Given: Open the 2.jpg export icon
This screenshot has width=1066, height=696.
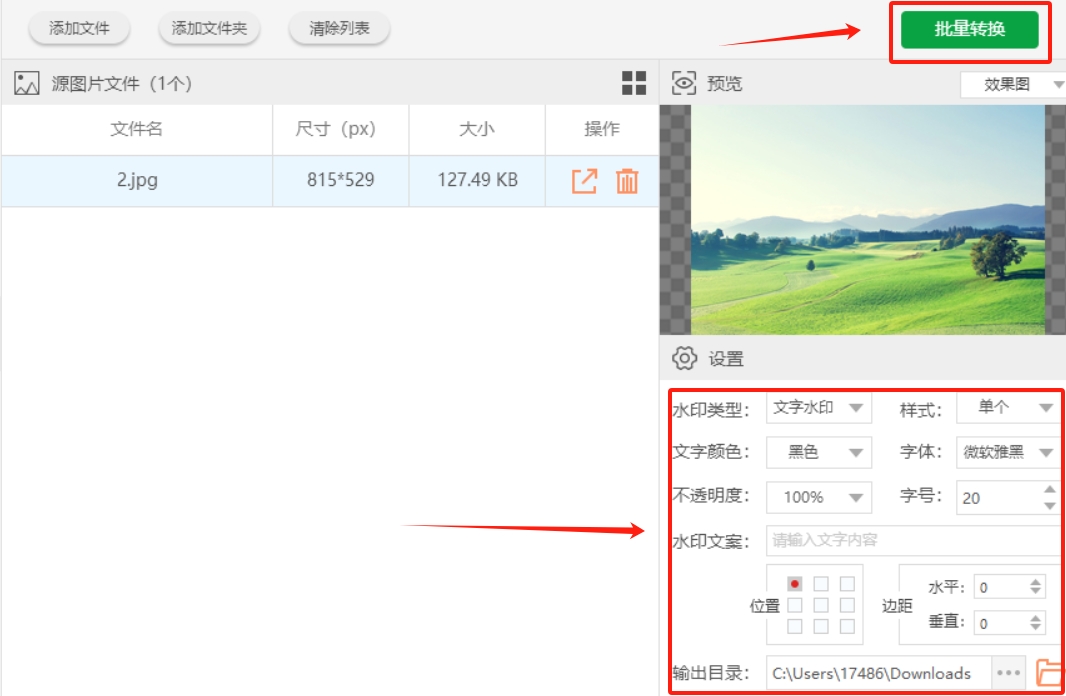Looking at the screenshot, I should point(584,181).
